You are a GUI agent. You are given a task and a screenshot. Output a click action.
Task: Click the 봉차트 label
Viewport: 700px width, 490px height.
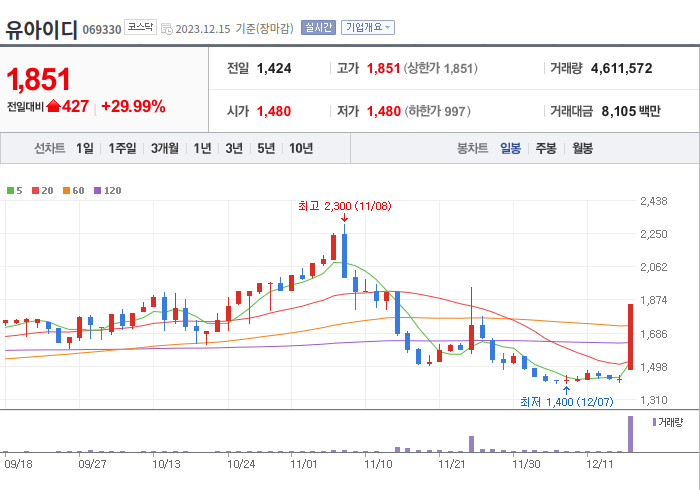coord(472,148)
